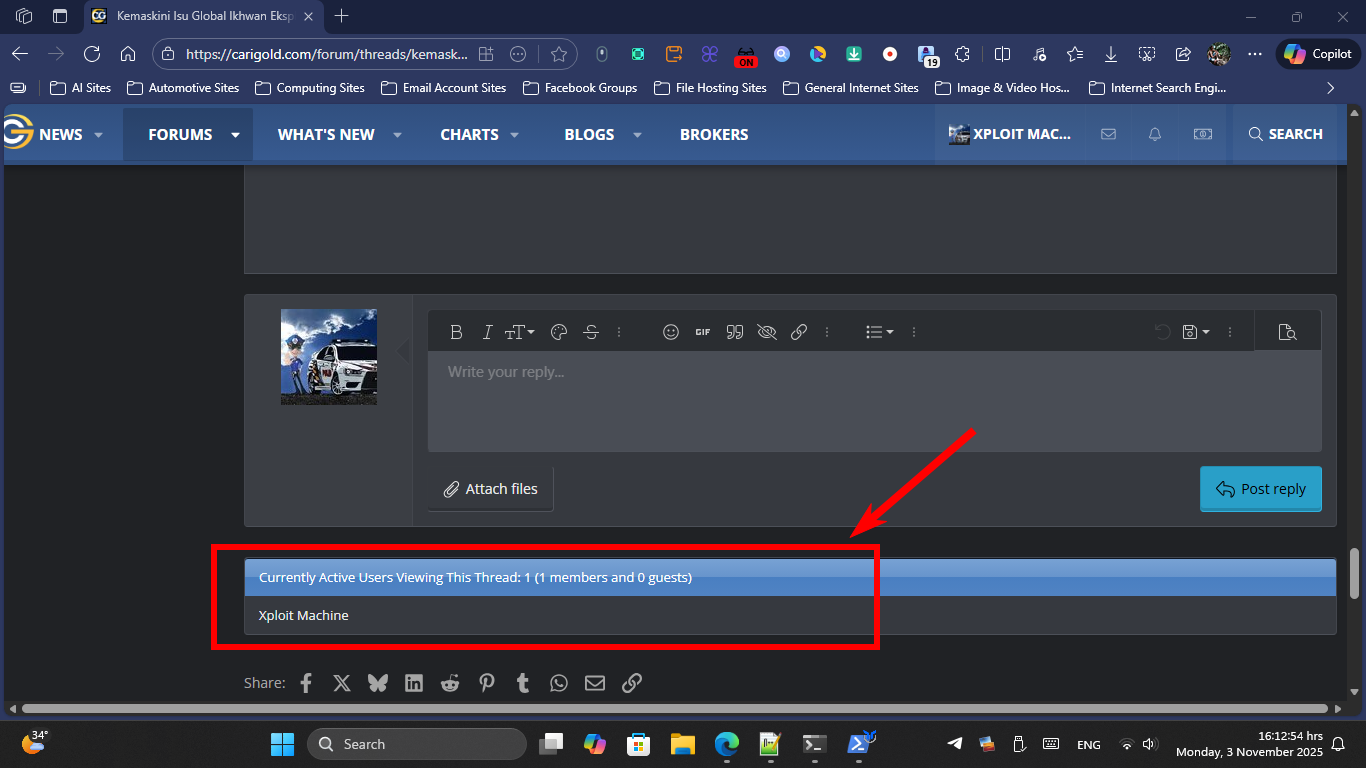
Task: Open the Automotive Sites bookmark folder
Action: 183,88
